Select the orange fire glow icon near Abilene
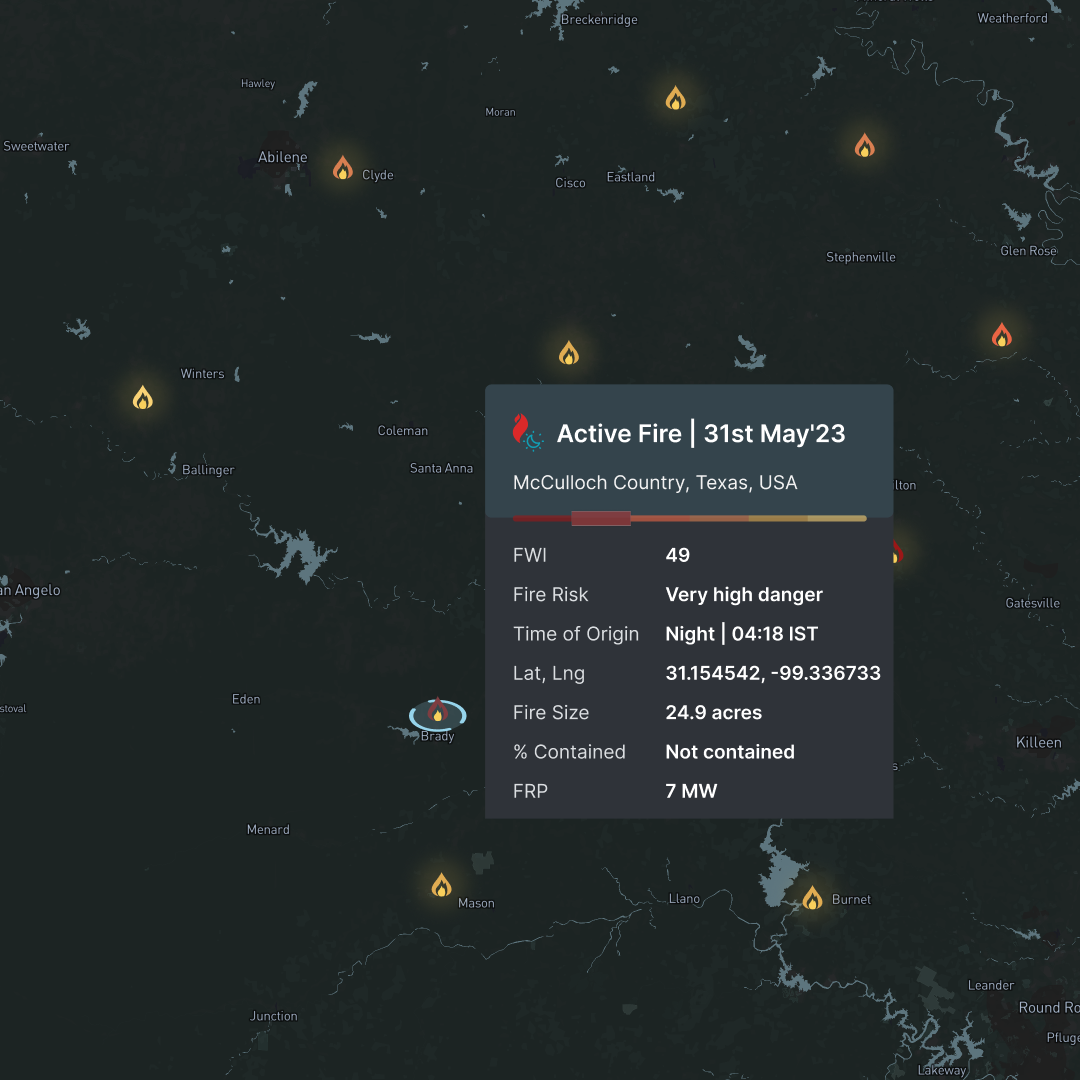 (343, 166)
